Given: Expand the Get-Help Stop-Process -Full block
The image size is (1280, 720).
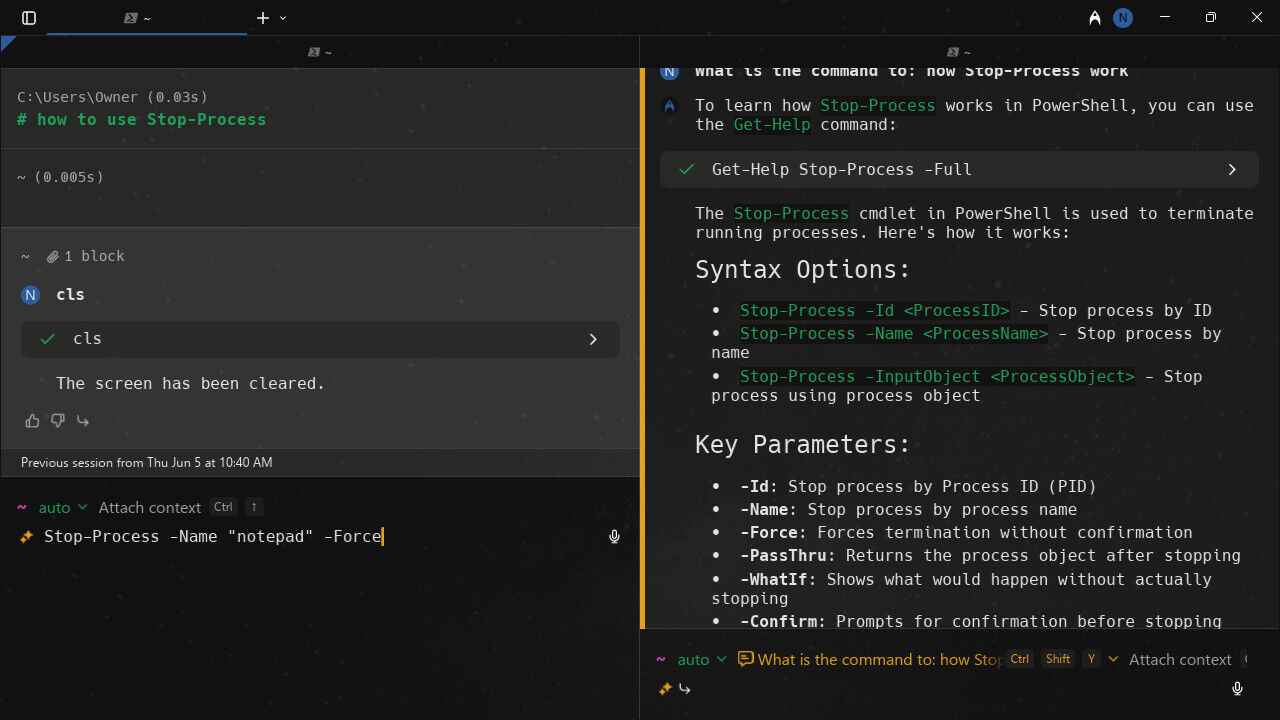Looking at the screenshot, I should (x=1232, y=170).
